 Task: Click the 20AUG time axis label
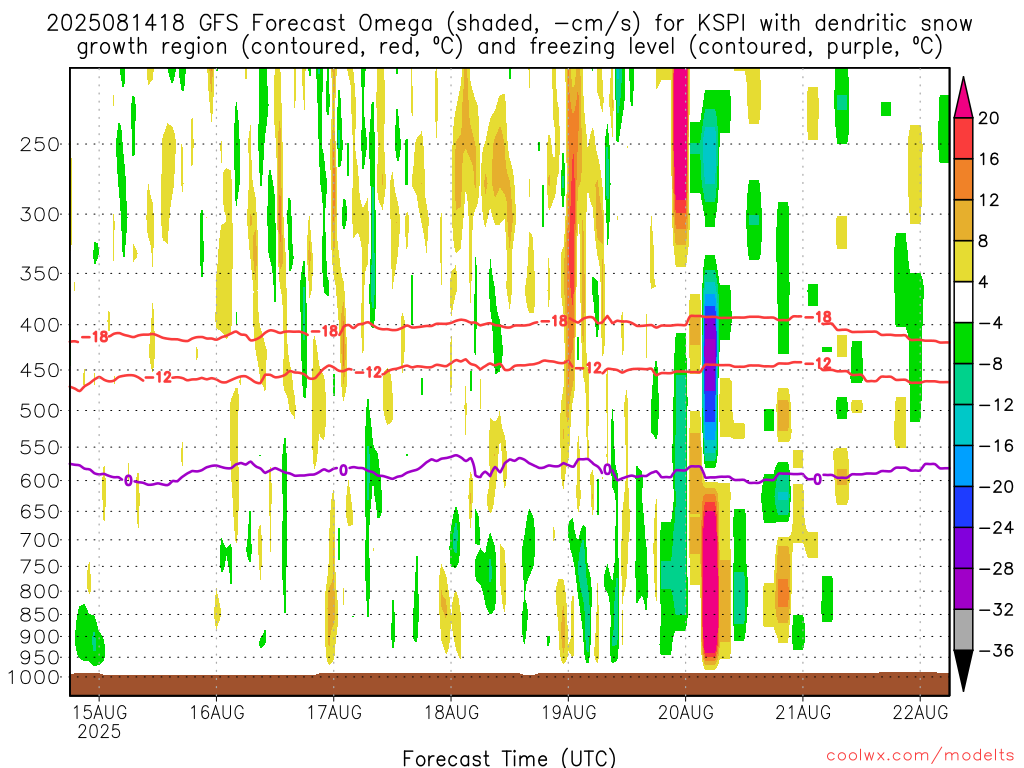[686, 711]
